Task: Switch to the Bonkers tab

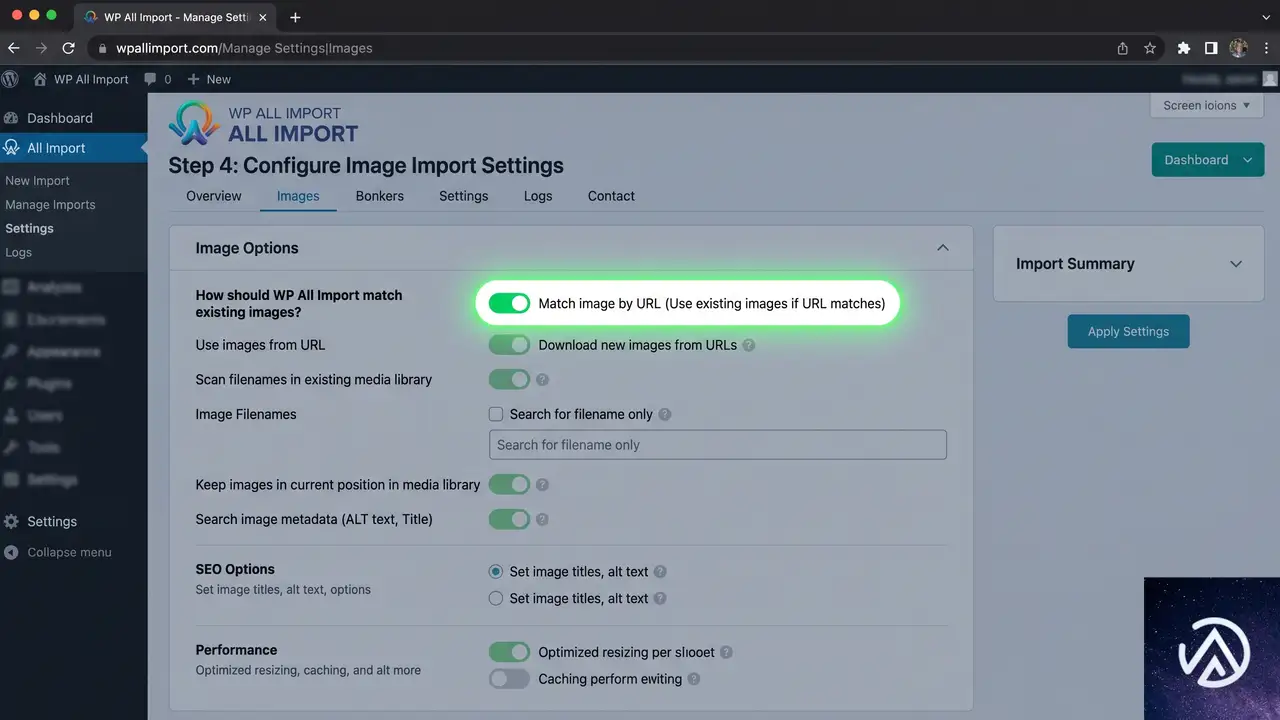Action: (380, 196)
